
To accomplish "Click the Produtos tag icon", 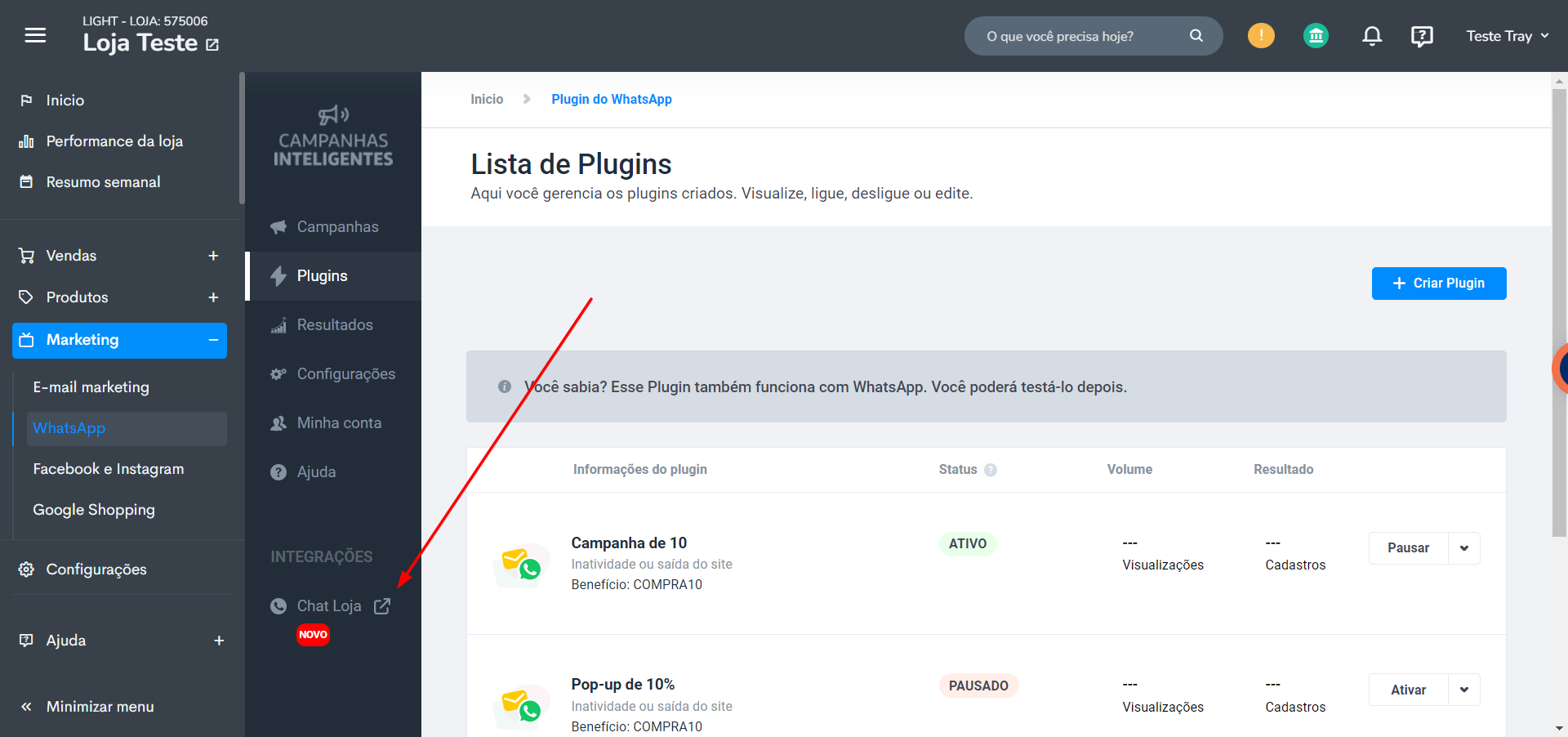I will coord(26,297).
